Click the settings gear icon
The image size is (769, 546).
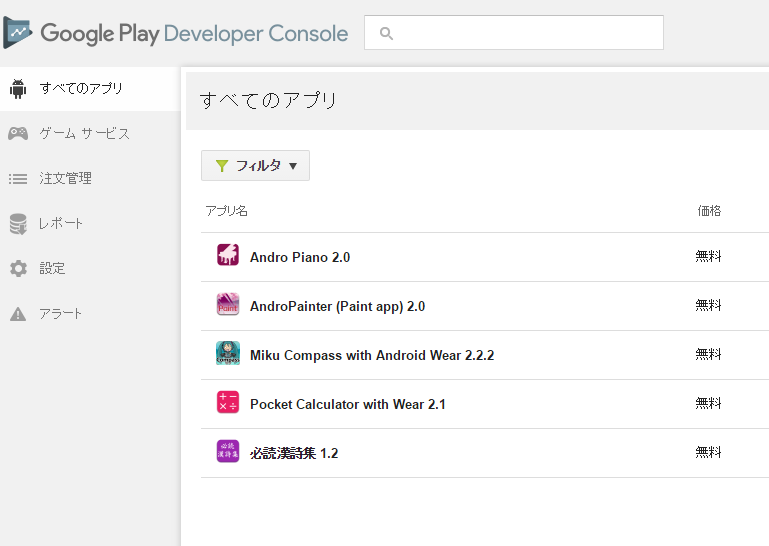(x=18, y=269)
